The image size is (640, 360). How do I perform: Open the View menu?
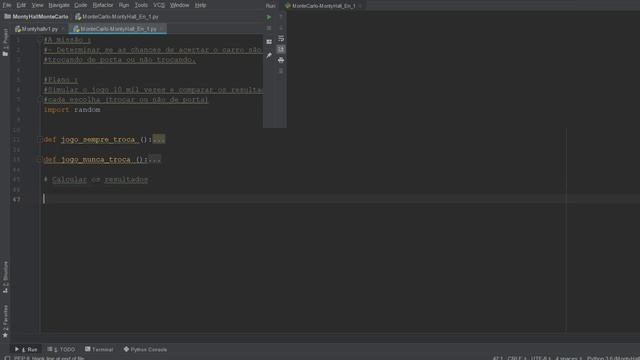click(x=37, y=5)
